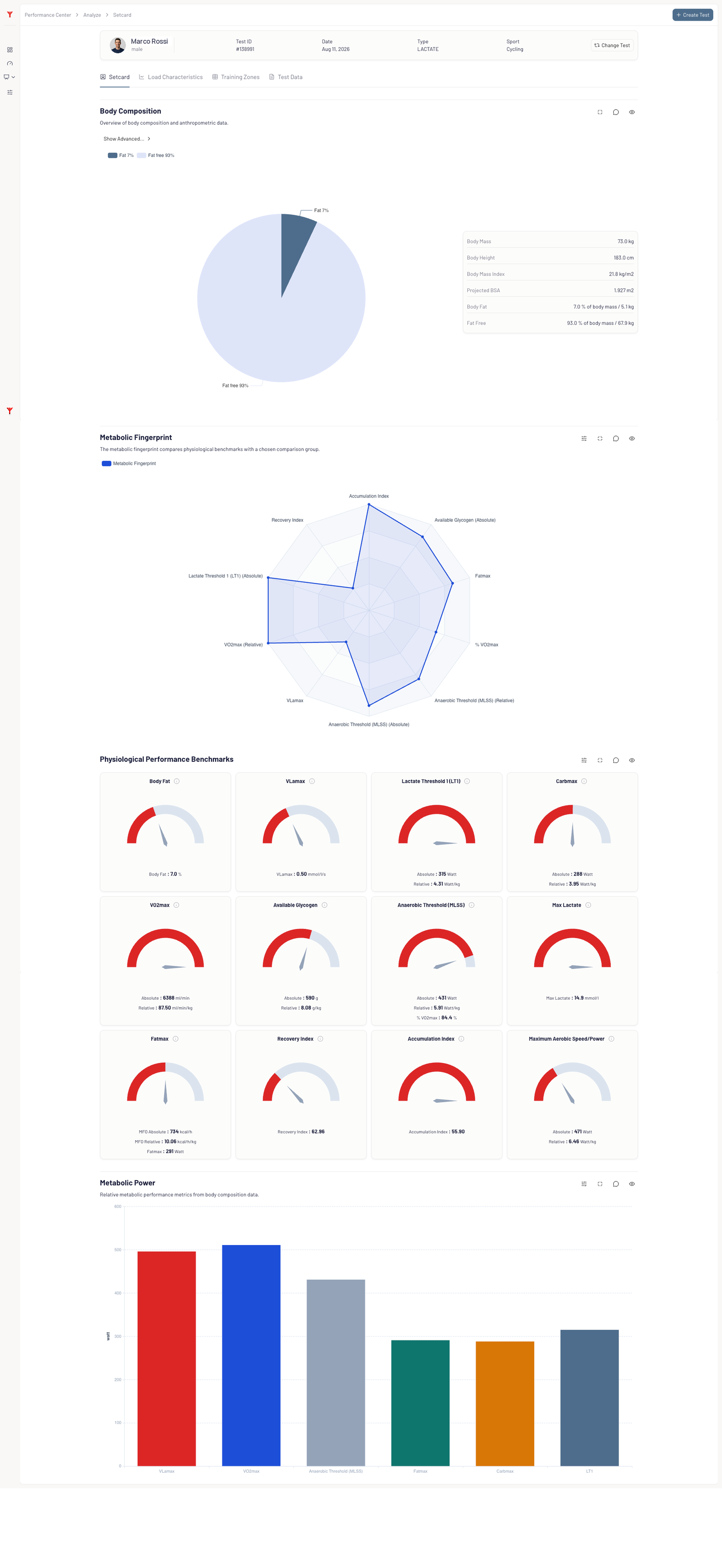Show info for Anaerobic Threshold (MLSS) benchmark

(x=472, y=905)
